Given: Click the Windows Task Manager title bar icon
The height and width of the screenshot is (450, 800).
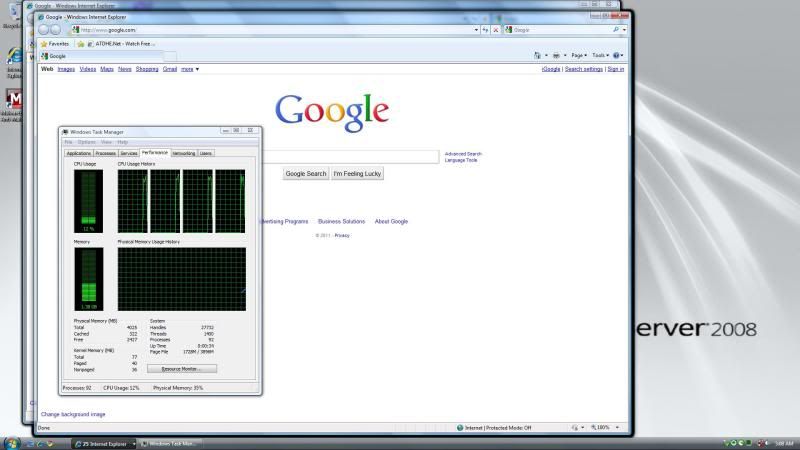Looking at the screenshot, I should [65, 132].
